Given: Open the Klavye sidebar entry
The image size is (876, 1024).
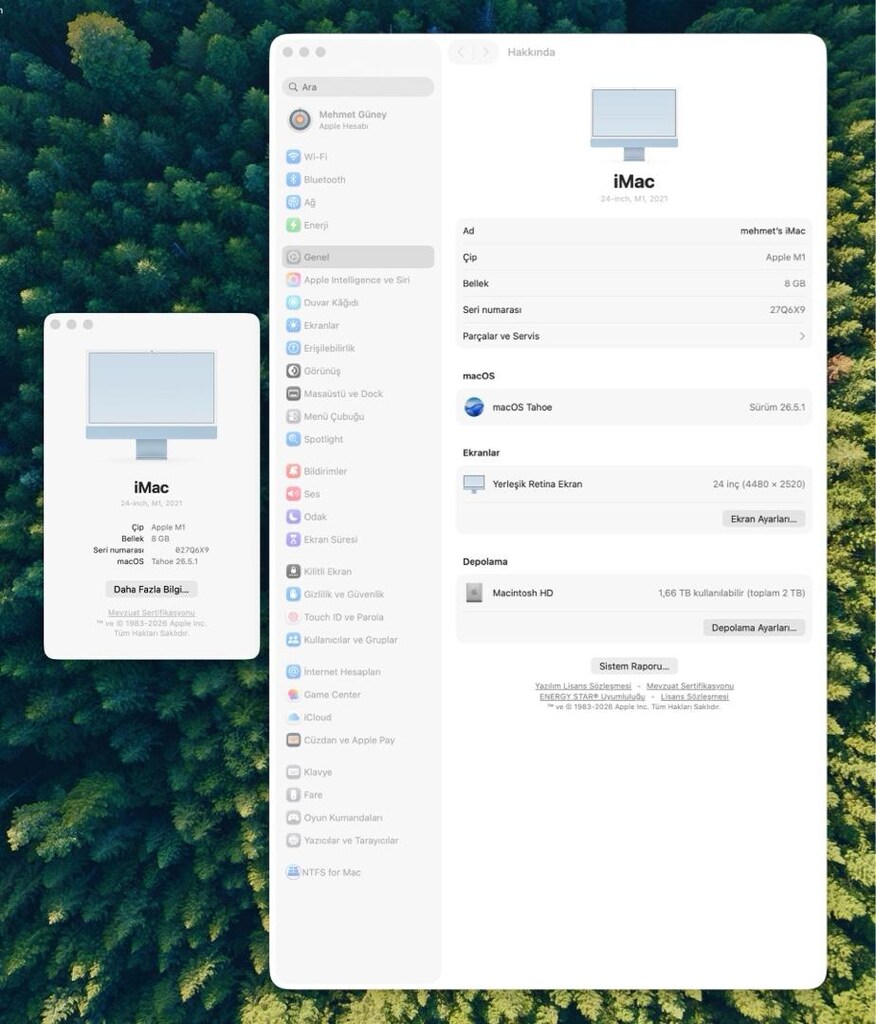Looking at the screenshot, I should coord(358,773).
